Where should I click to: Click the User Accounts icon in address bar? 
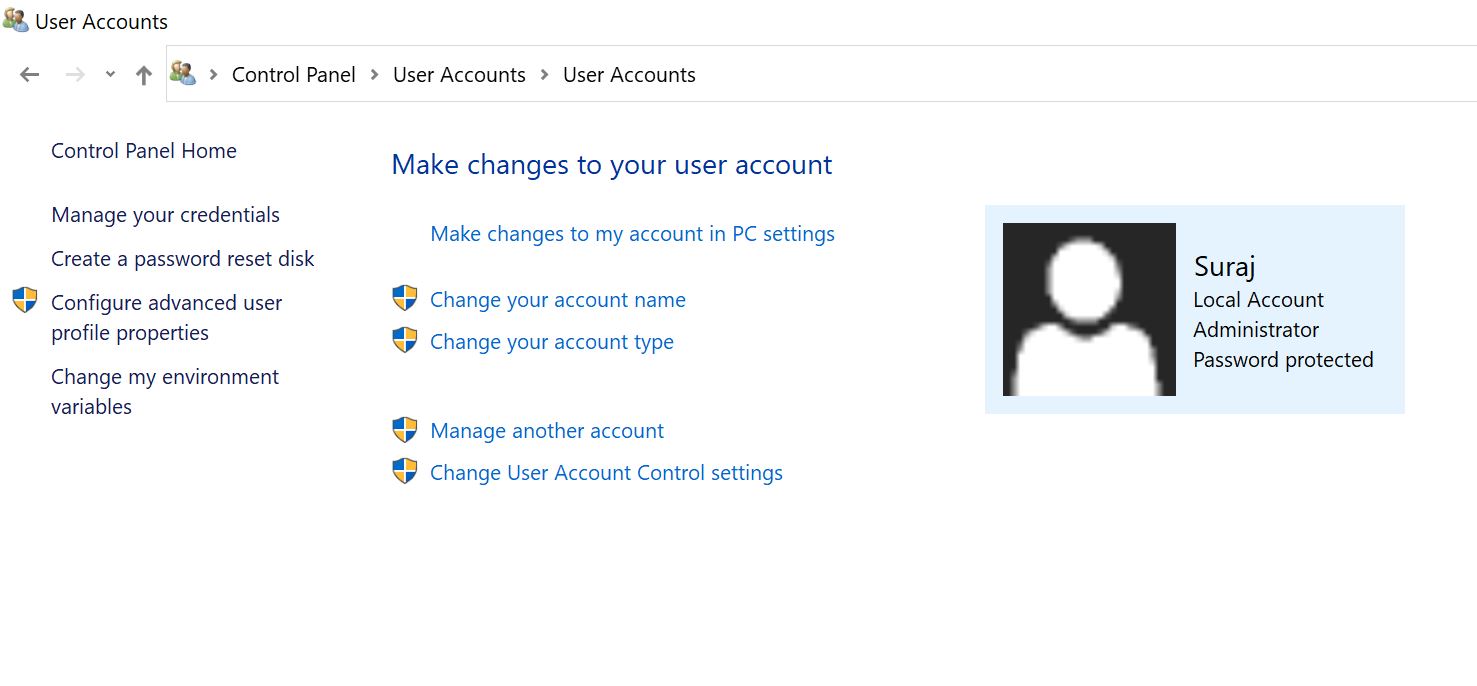tap(182, 73)
